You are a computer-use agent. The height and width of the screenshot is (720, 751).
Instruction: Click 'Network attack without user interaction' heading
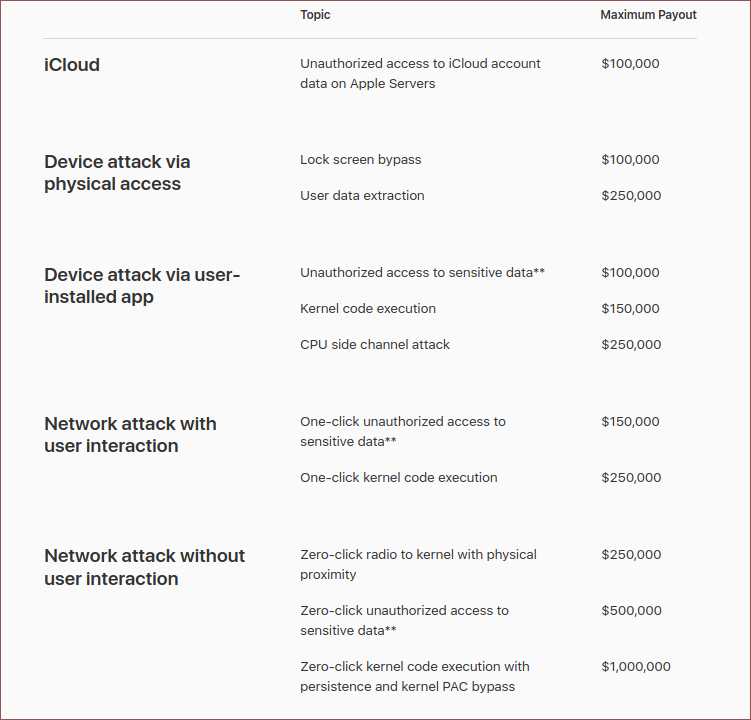pyautogui.click(x=144, y=567)
